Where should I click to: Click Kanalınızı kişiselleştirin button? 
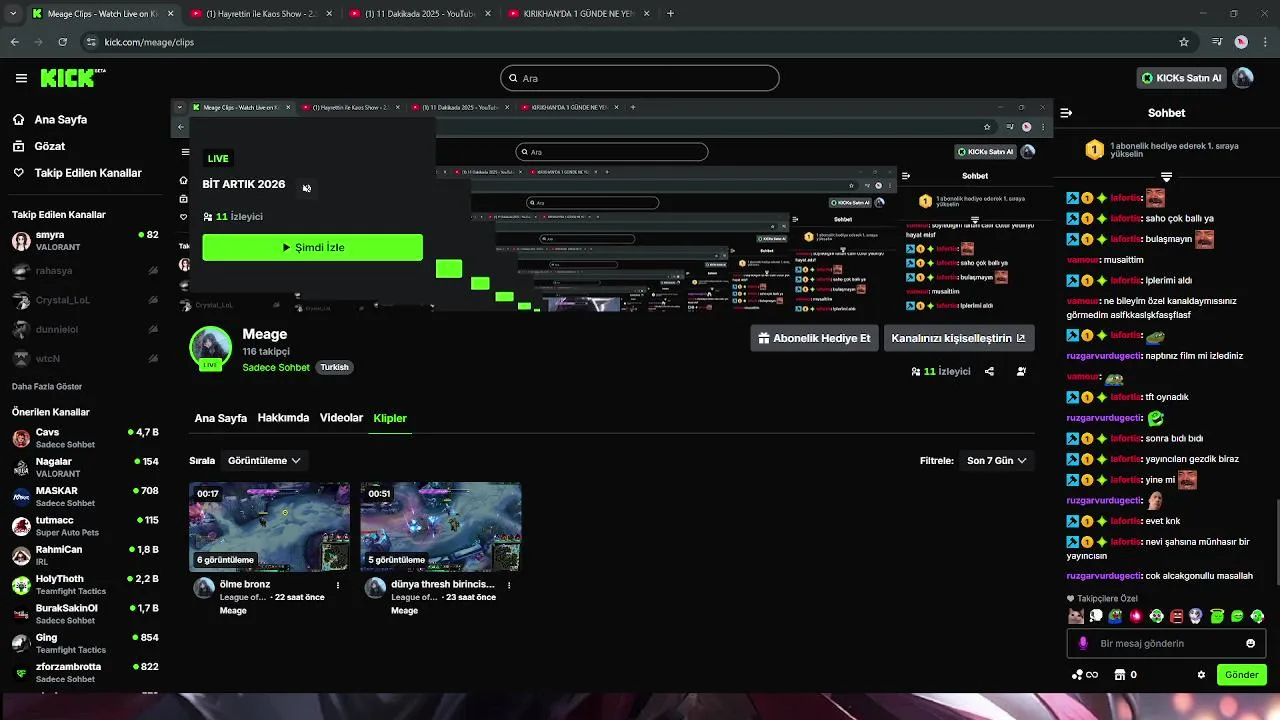point(958,338)
